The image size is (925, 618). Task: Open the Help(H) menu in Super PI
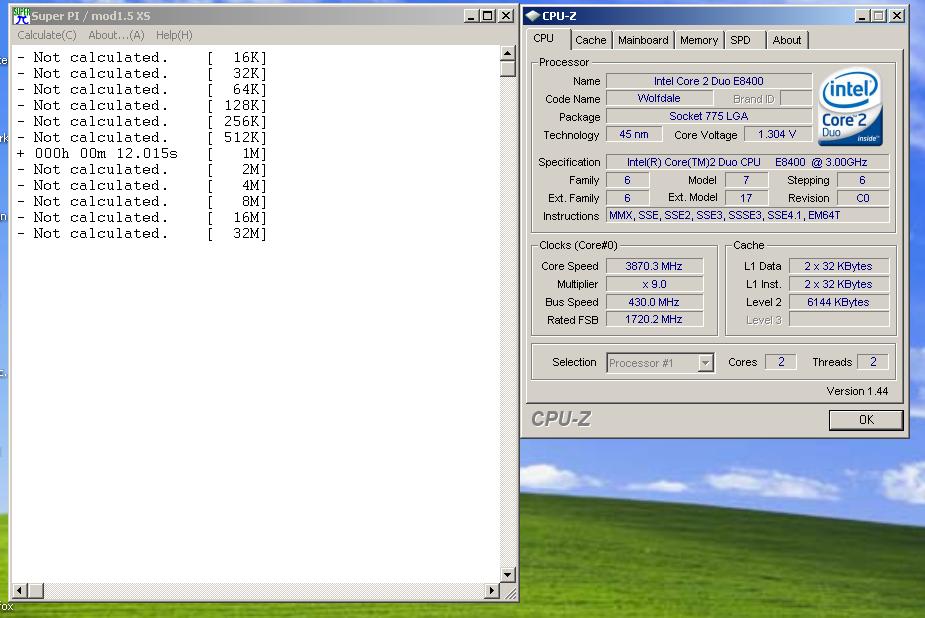174,35
